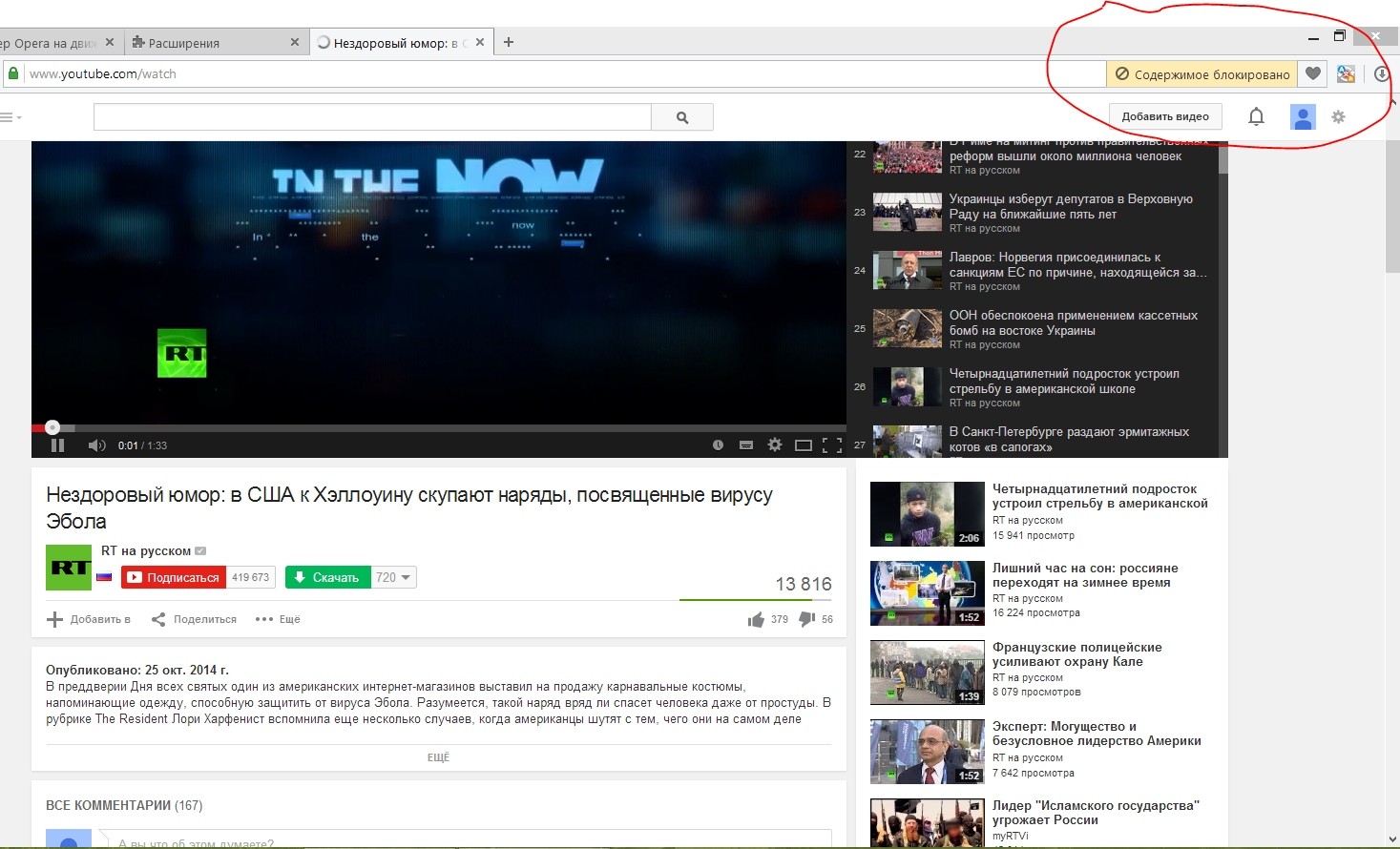Close the Opera tab
The height and width of the screenshot is (849, 1400).
point(110,42)
